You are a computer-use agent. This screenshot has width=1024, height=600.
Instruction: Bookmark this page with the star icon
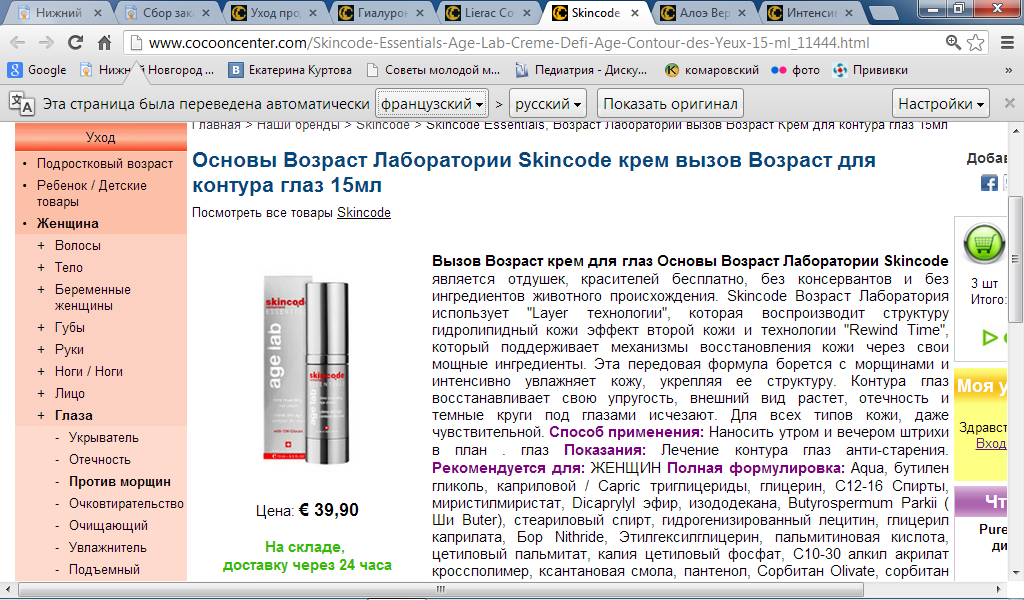click(976, 43)
